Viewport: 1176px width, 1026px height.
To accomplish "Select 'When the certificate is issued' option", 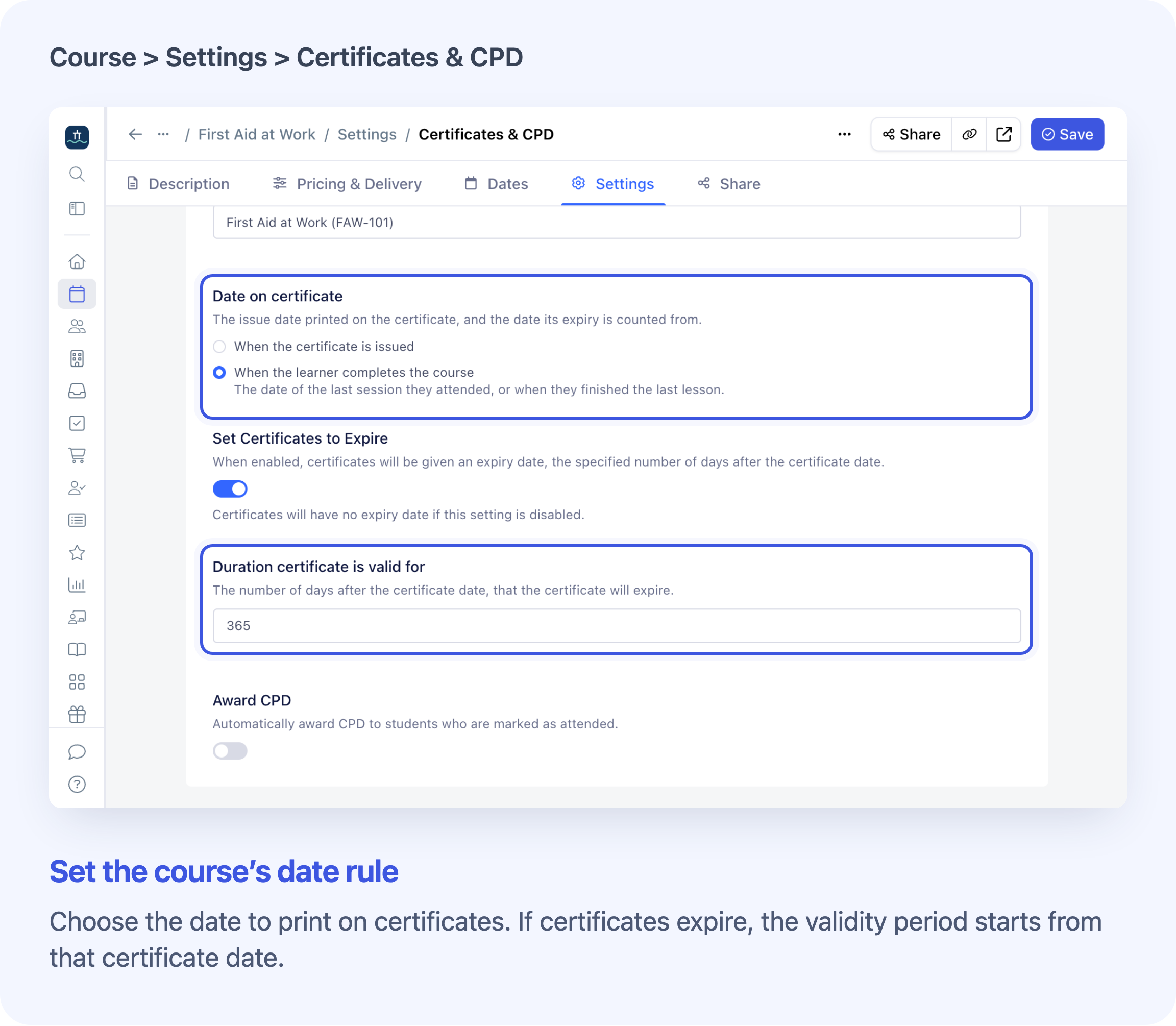I will point(219,347).
